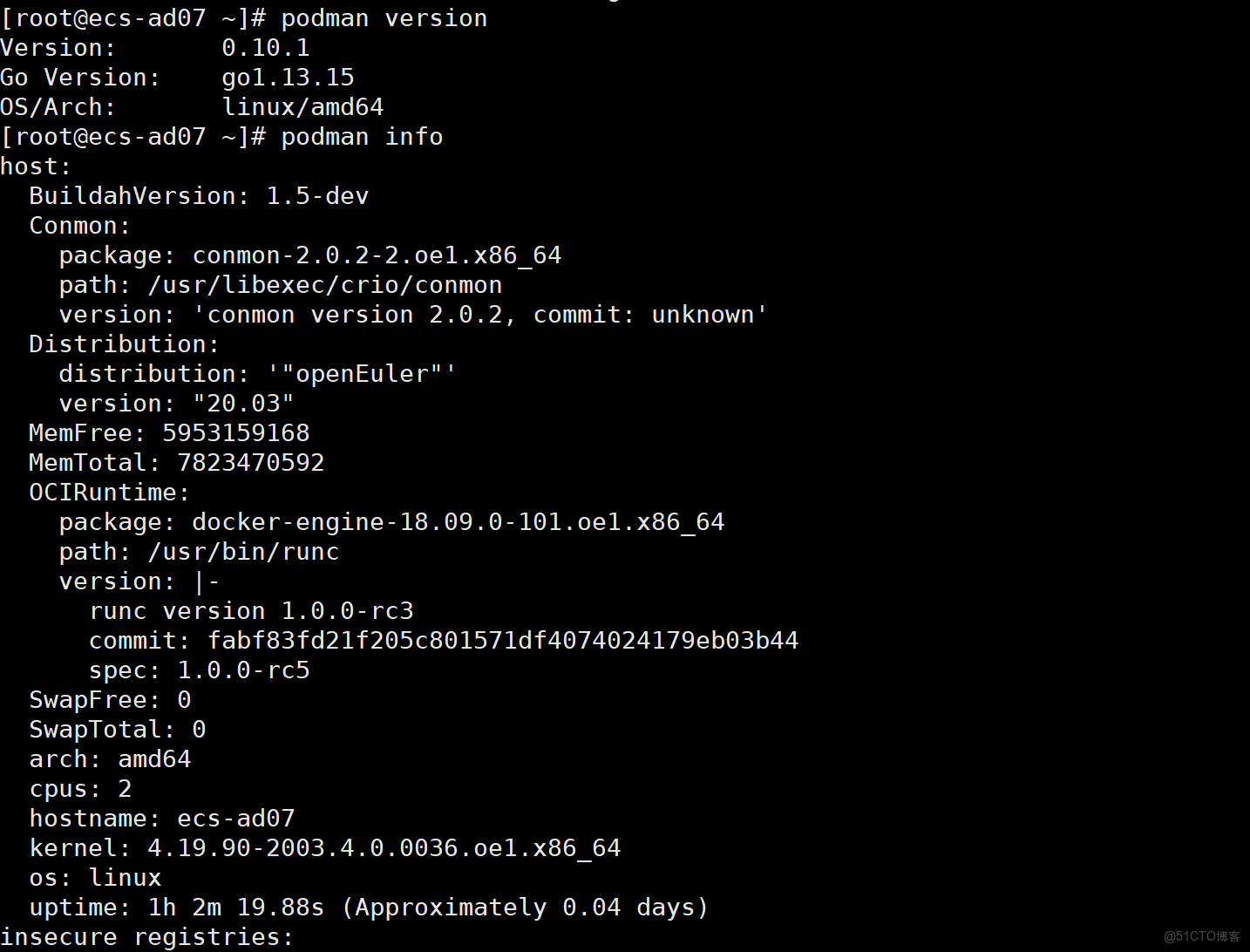The height and width of the screenshot is (952, 1250).
Task: Click the openEuler distribution value
Action: pos(362,374)
